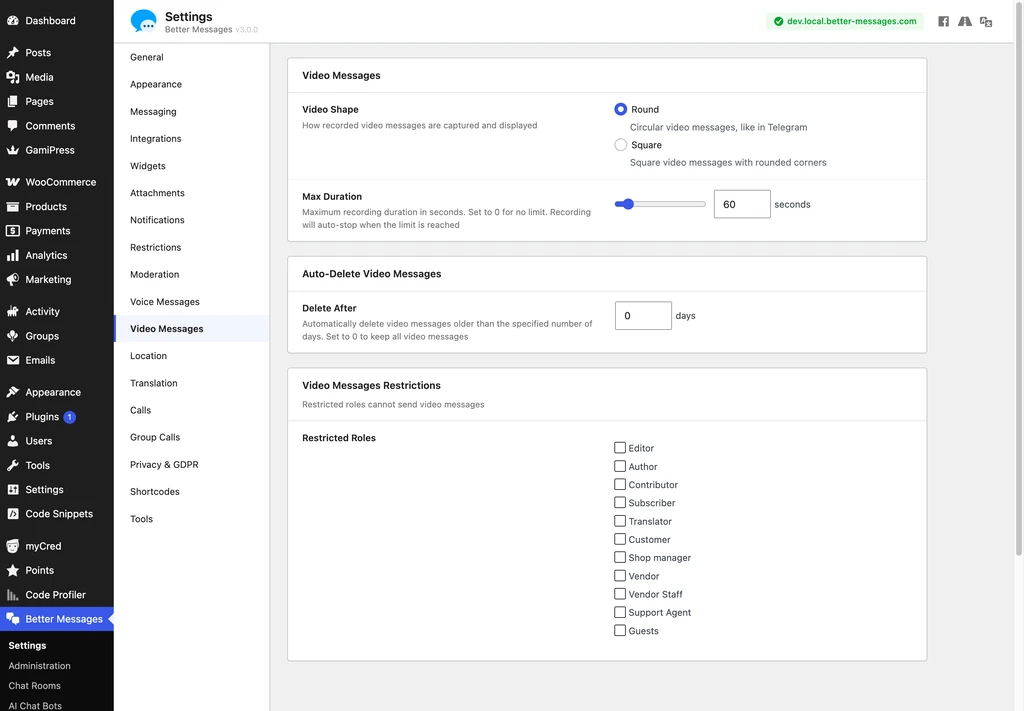
Task: Click the Posts pin icon
Action: click(x=12, y=52)
